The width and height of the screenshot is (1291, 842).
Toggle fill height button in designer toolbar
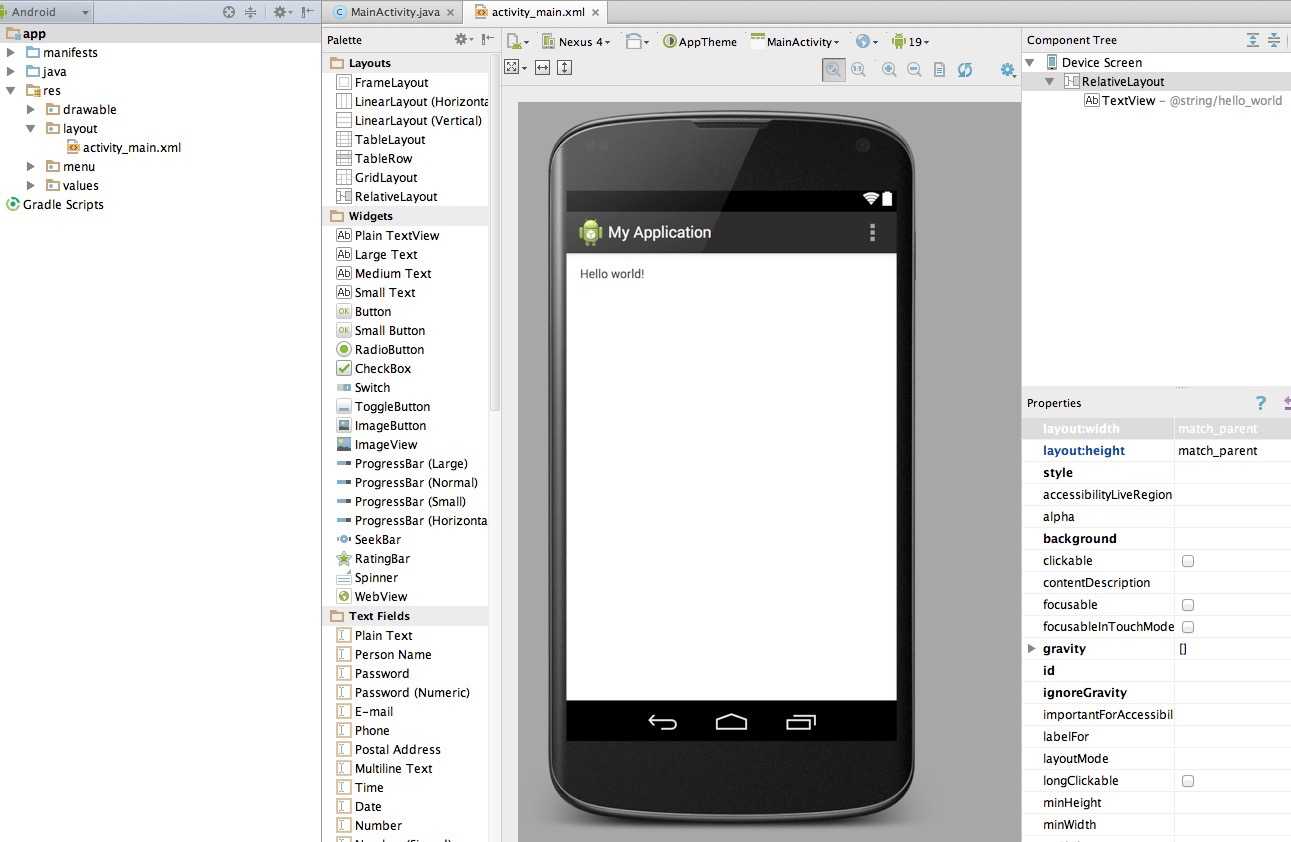tap(565, 67)
